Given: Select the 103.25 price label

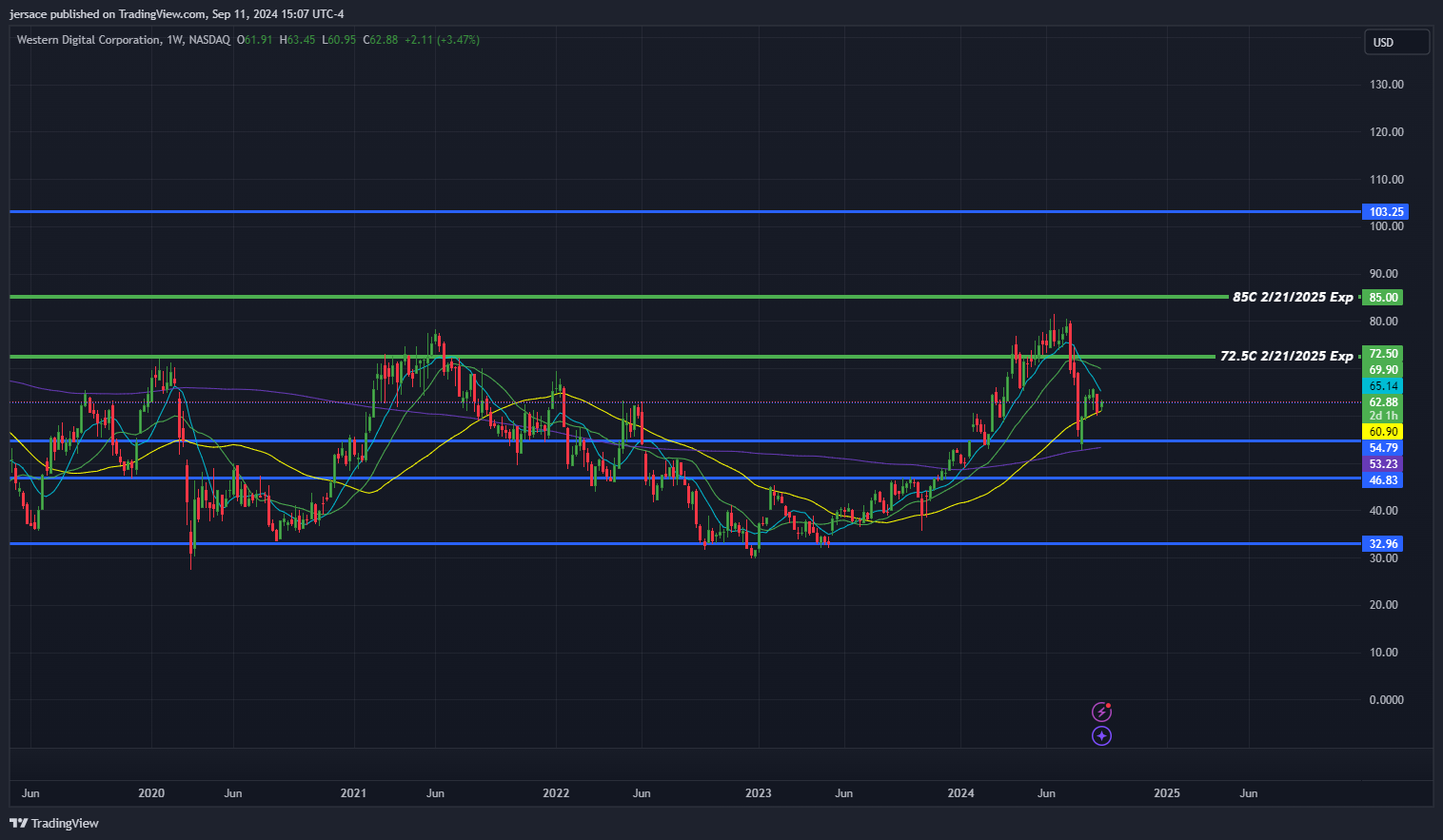Looking at the screenshot, I should point(1385,212).
